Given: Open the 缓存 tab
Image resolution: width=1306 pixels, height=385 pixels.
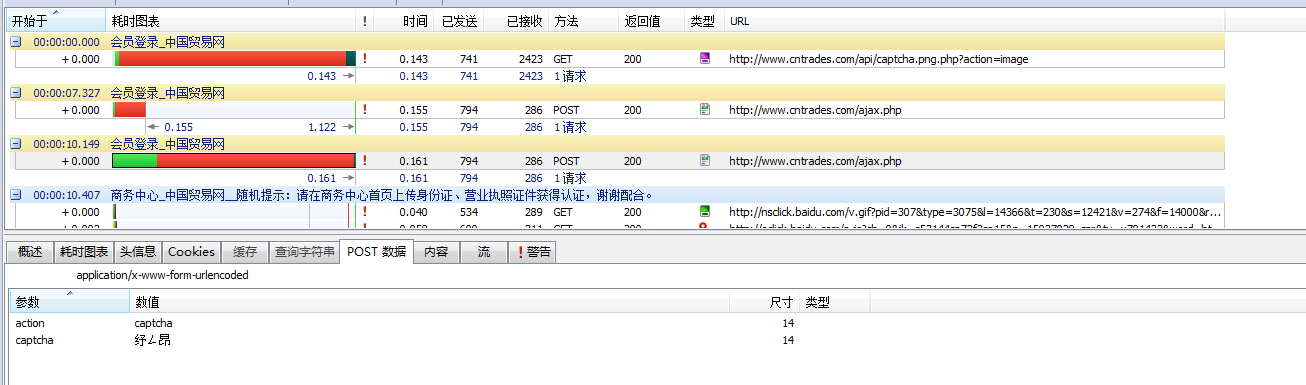Looking at the screenshot, I should [244, 252].
